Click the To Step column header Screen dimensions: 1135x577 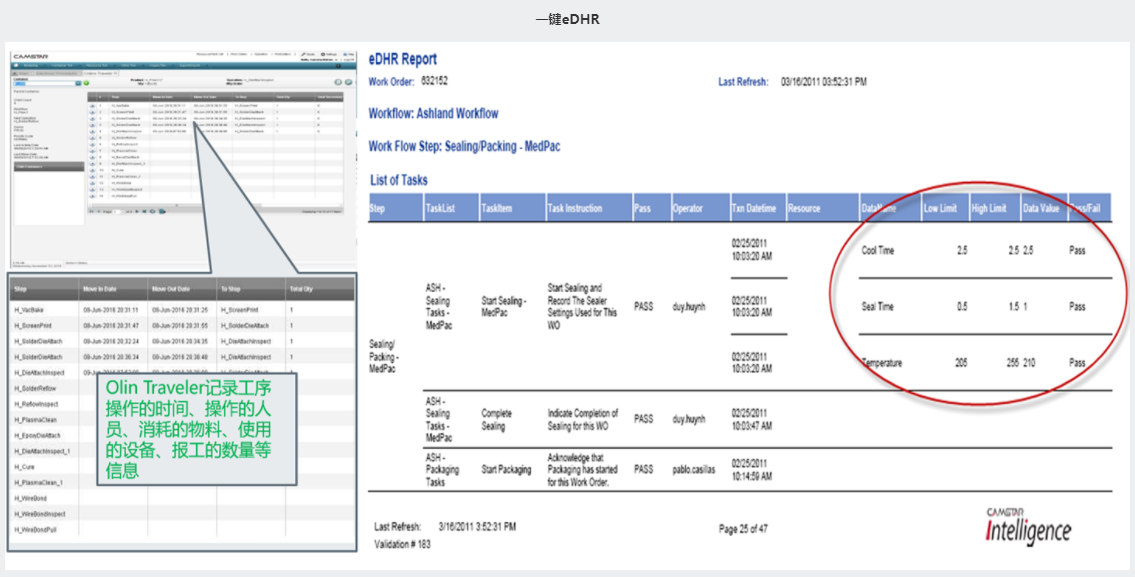pos(250,289)
